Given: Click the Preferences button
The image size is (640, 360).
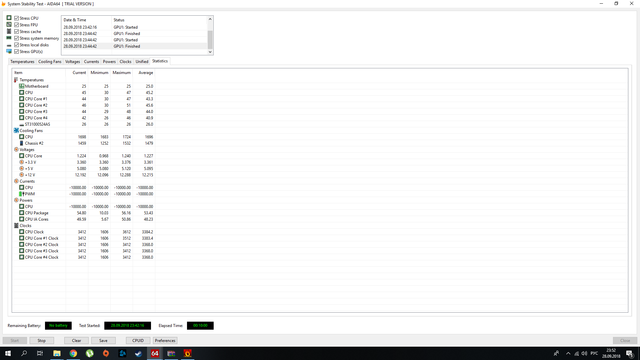Looking at the screenshot, I should [x=165, y=340].
